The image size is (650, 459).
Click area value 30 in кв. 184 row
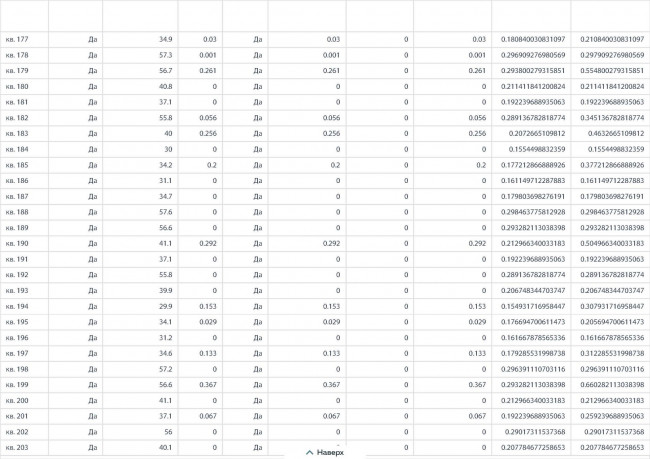pyautogui.click(x=168, y=149)
